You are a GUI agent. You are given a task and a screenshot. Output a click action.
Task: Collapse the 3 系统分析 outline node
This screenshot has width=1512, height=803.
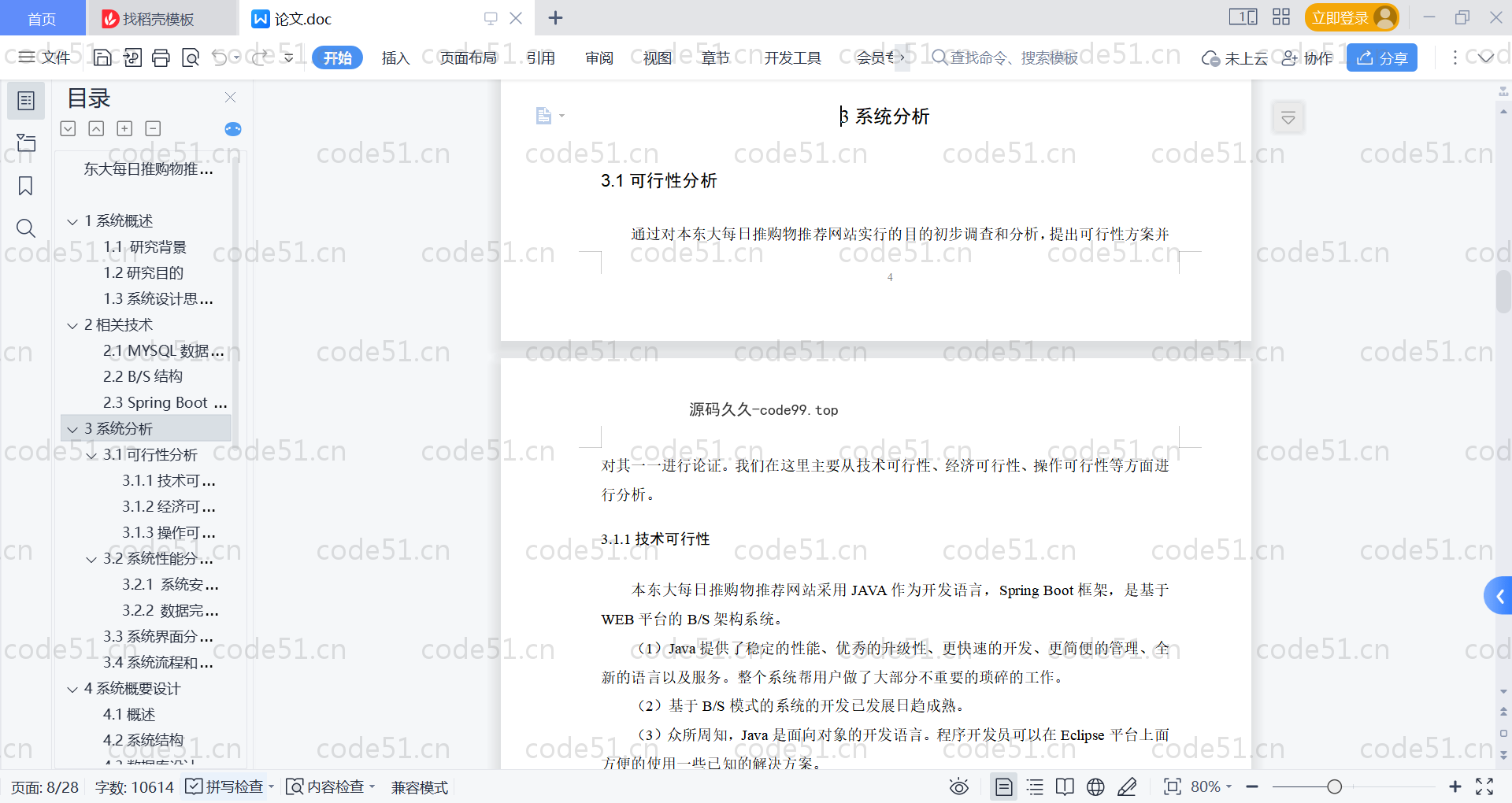pos(72,429)
